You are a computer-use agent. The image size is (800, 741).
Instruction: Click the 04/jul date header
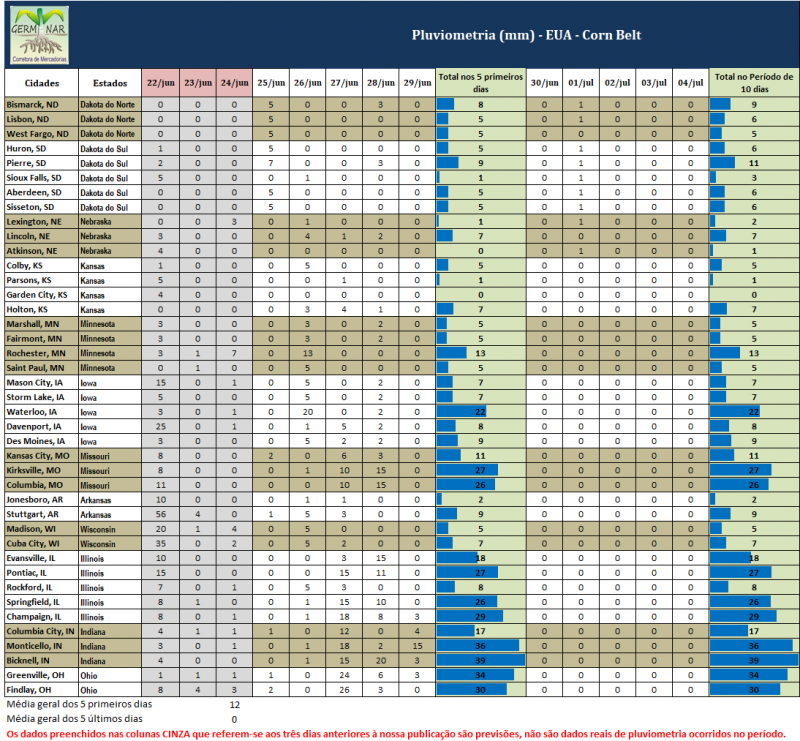(689, 83)
